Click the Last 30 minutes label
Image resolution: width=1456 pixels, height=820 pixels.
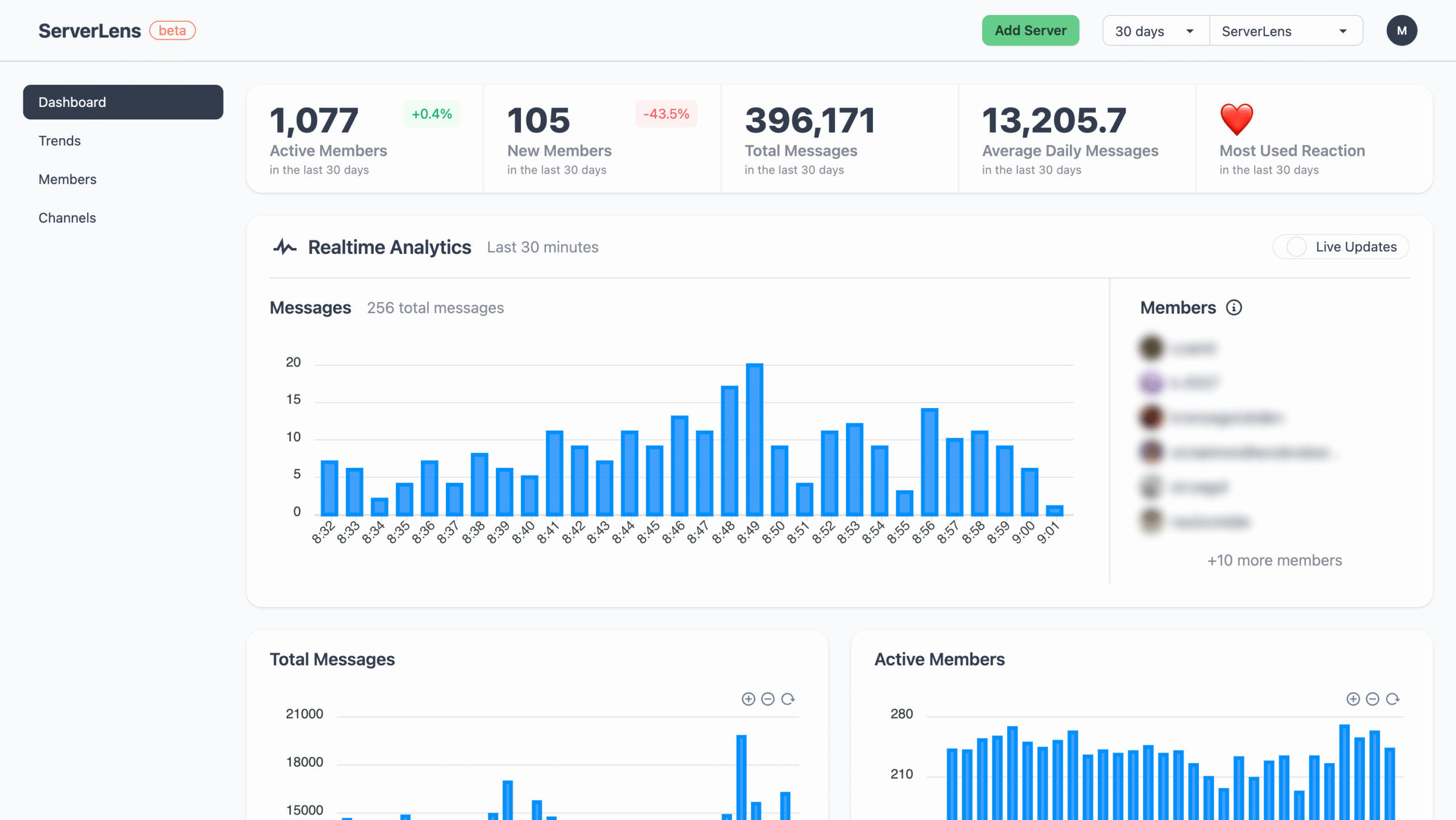tap(543, 247)
